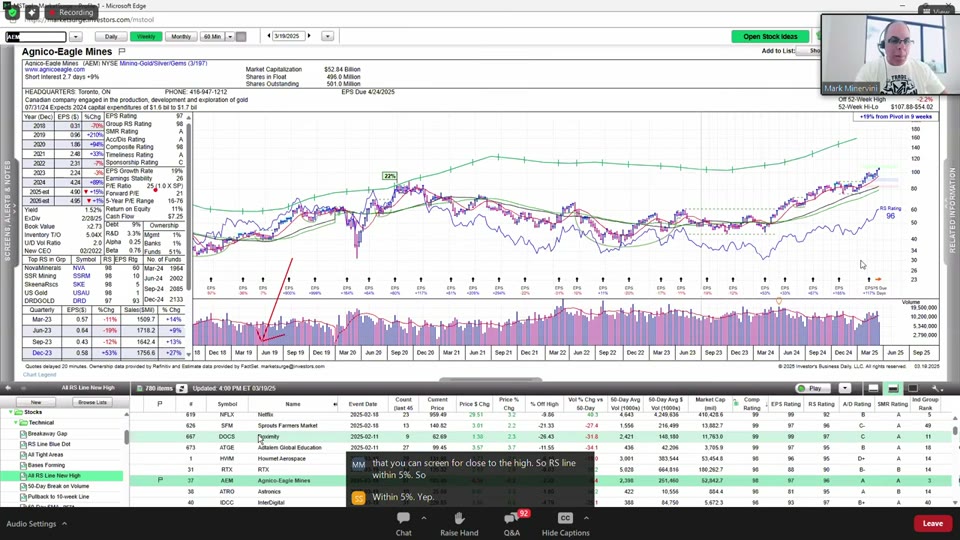
Task: Select Pullback to 10-week Line list
Action: pos(58,497)
